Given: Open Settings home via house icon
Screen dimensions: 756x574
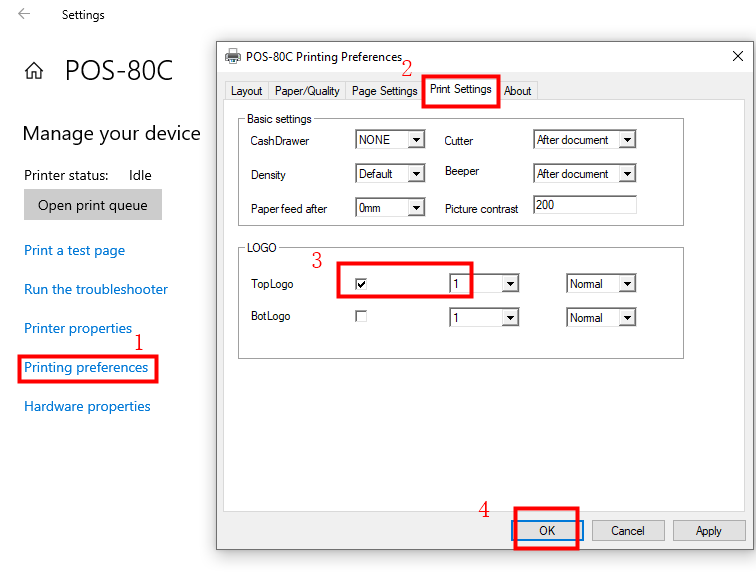Looking at the screenshot, I should [34, 71].
